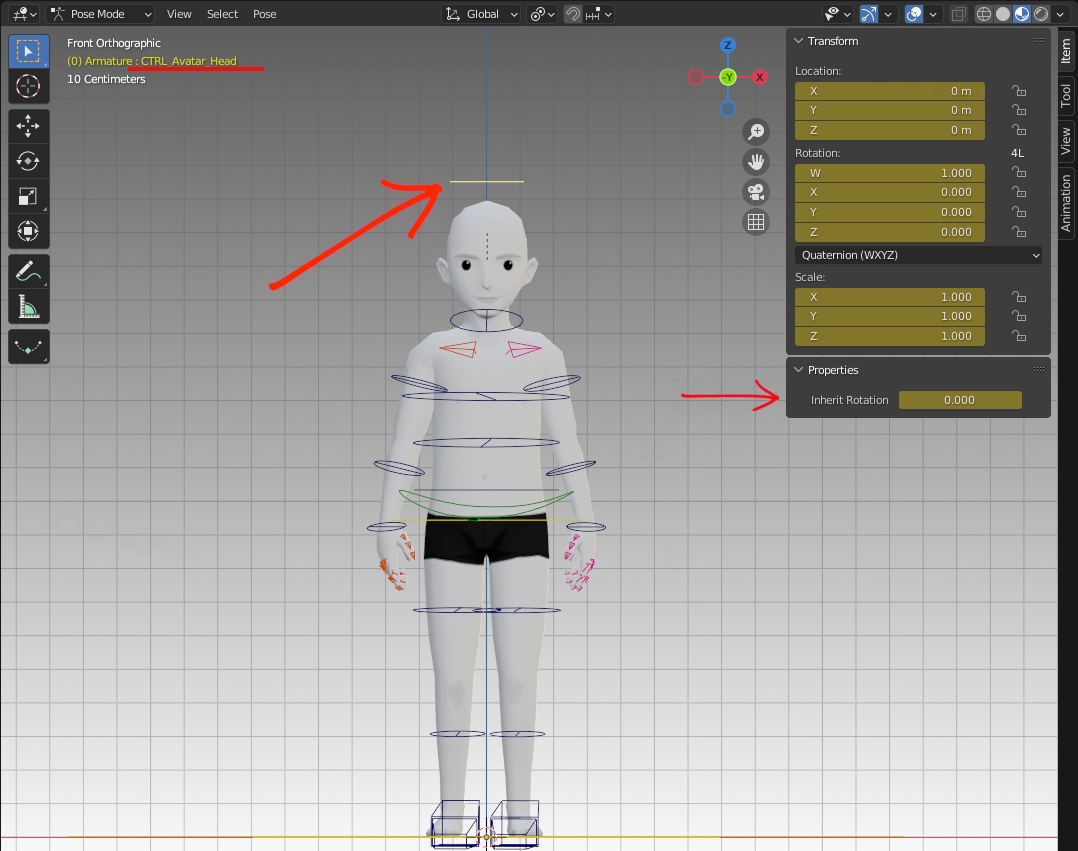Pick the Annotate pencil tool
The height and width of the screenshot is (851, 1078).
click(28, 272)
